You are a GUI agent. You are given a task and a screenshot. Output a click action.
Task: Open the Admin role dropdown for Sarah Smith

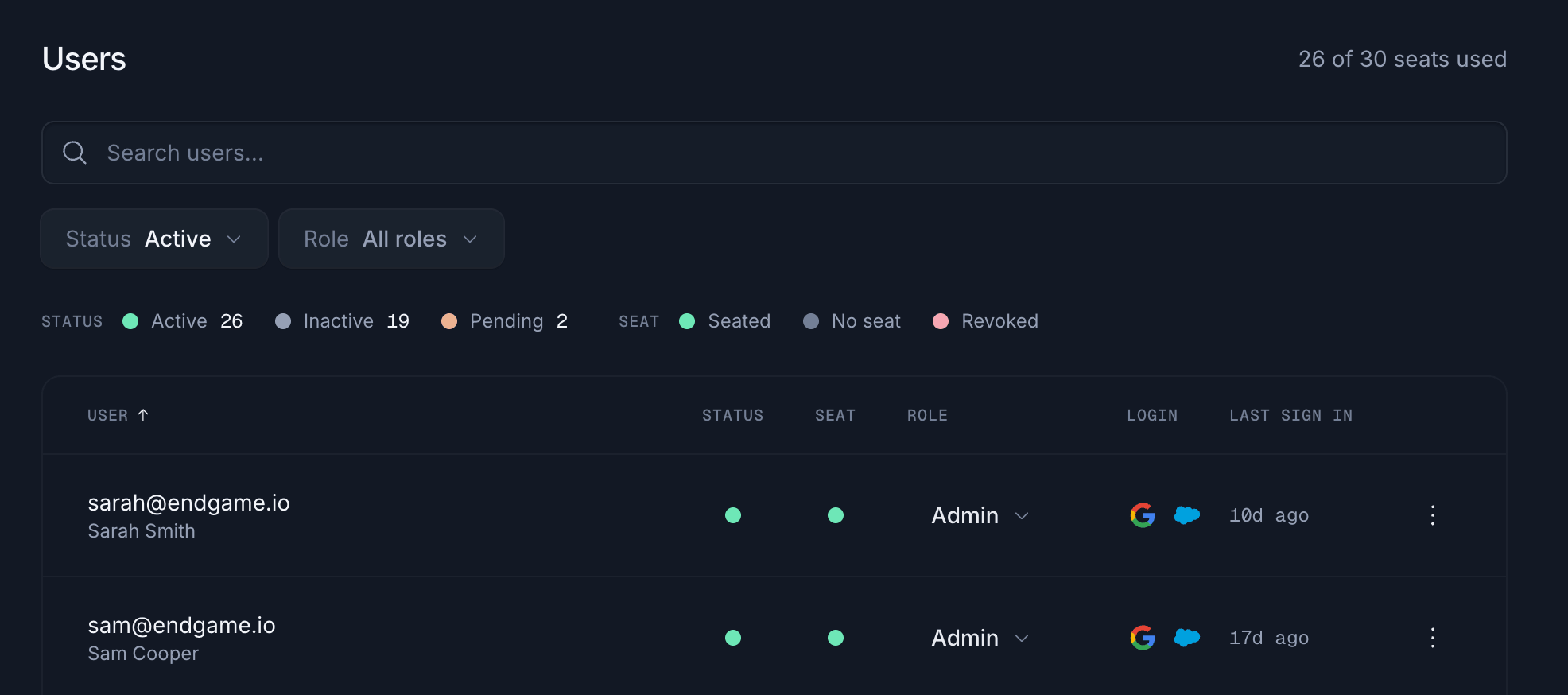click(980, 515)
